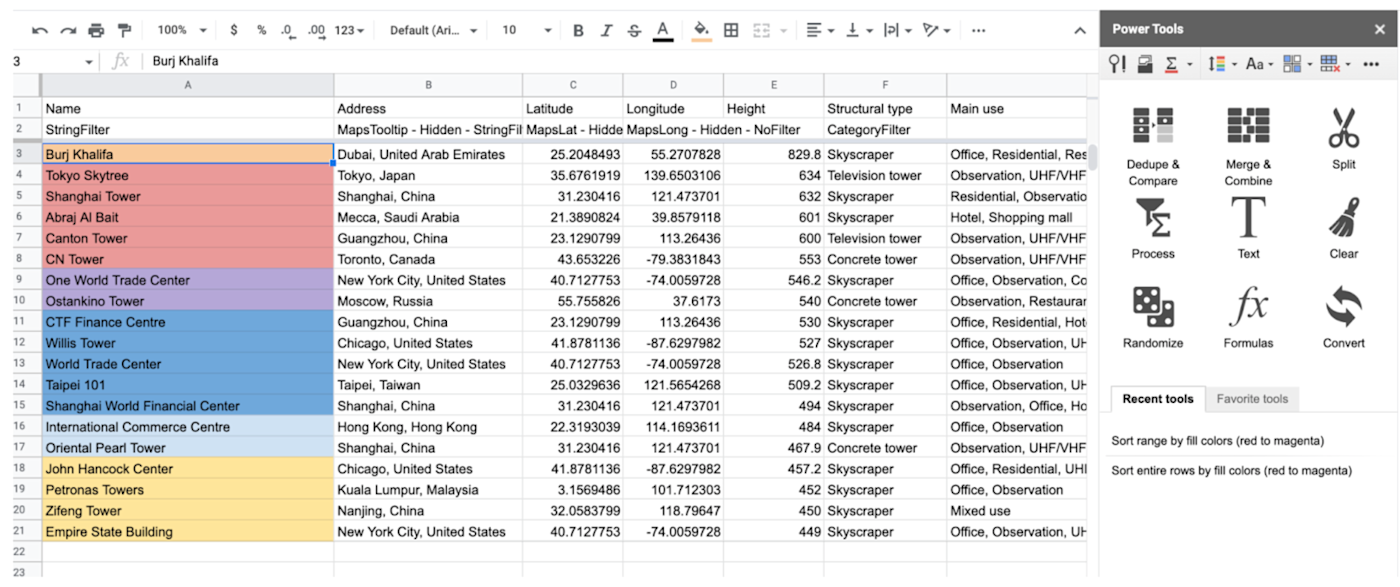Open the Dedupe & Compare tool
This screenshot has height=587, width=1400.
pyautogui.click(x=1153, y=146)
